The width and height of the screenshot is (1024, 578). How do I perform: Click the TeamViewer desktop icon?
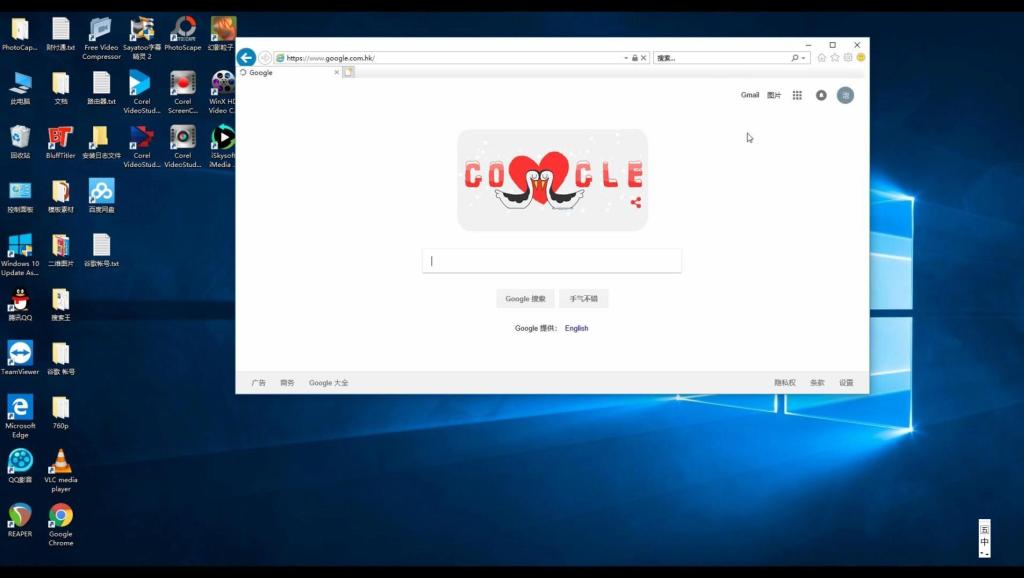click(20, 355)
